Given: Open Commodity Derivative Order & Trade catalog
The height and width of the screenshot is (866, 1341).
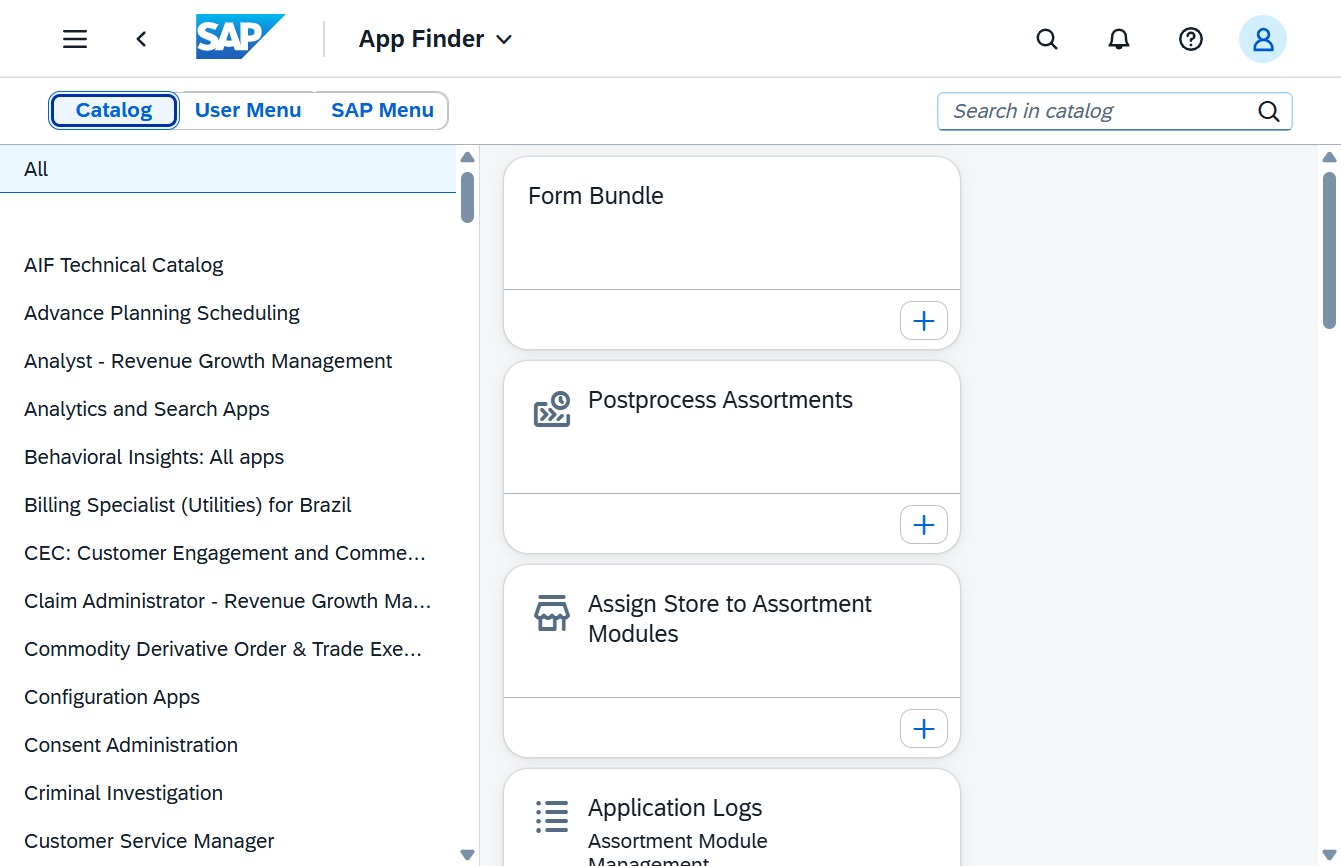Looking at the screenshot, I should [228, 649].
